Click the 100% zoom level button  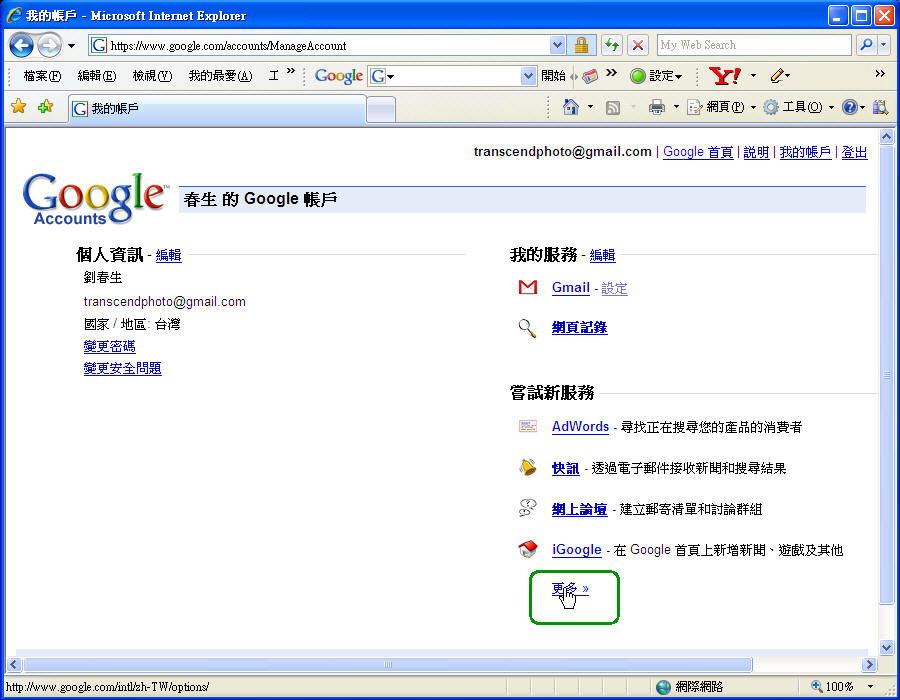(833, 686)
